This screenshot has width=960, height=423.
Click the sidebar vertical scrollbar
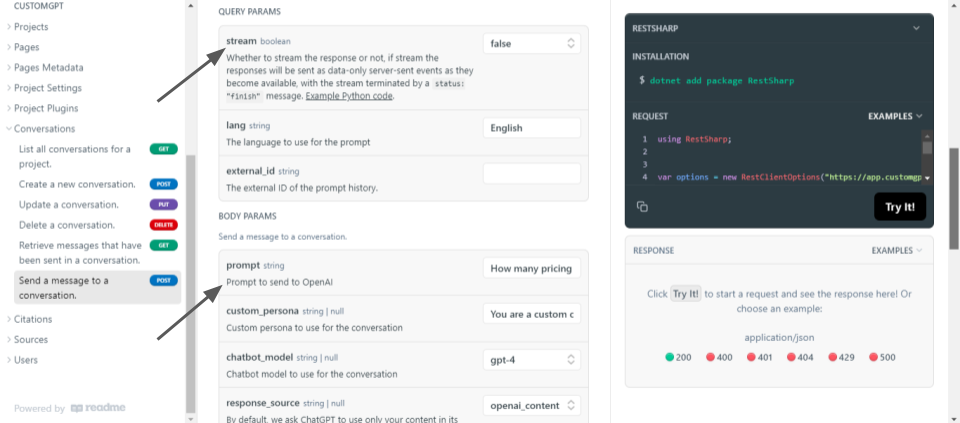[x=190, y=283]
